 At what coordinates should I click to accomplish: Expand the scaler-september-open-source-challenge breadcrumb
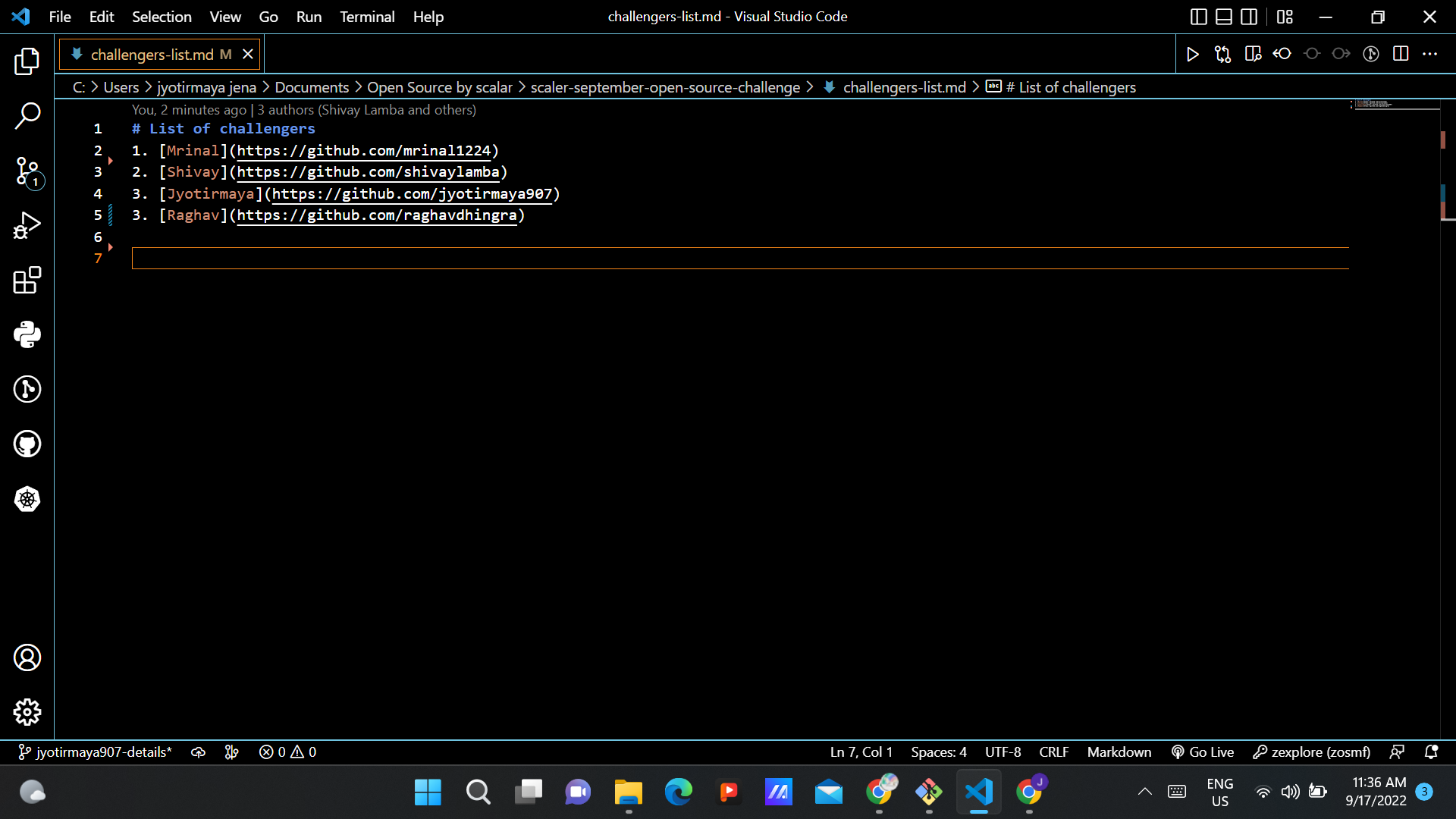[x=665, y=87]
